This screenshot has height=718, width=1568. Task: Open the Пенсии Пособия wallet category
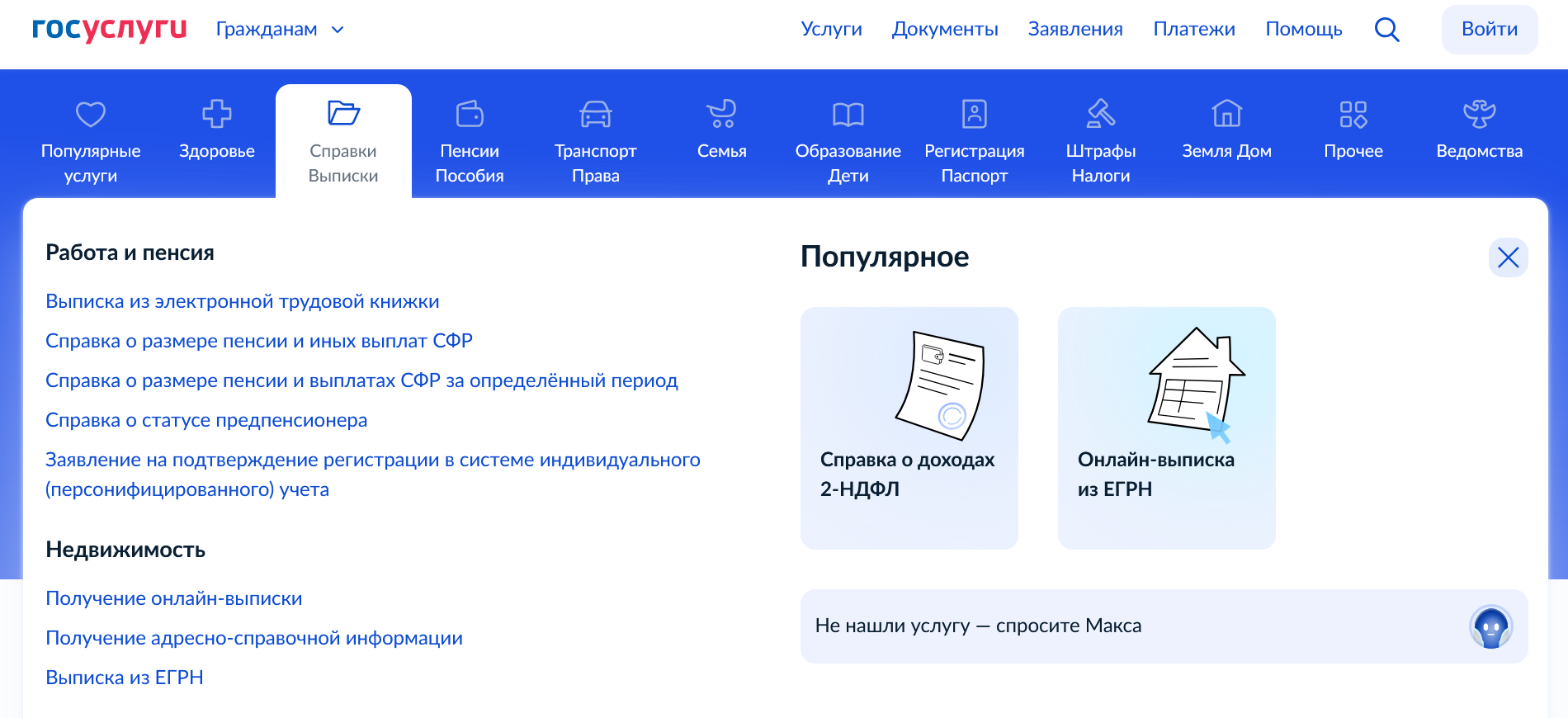click(x=469, y=114)
